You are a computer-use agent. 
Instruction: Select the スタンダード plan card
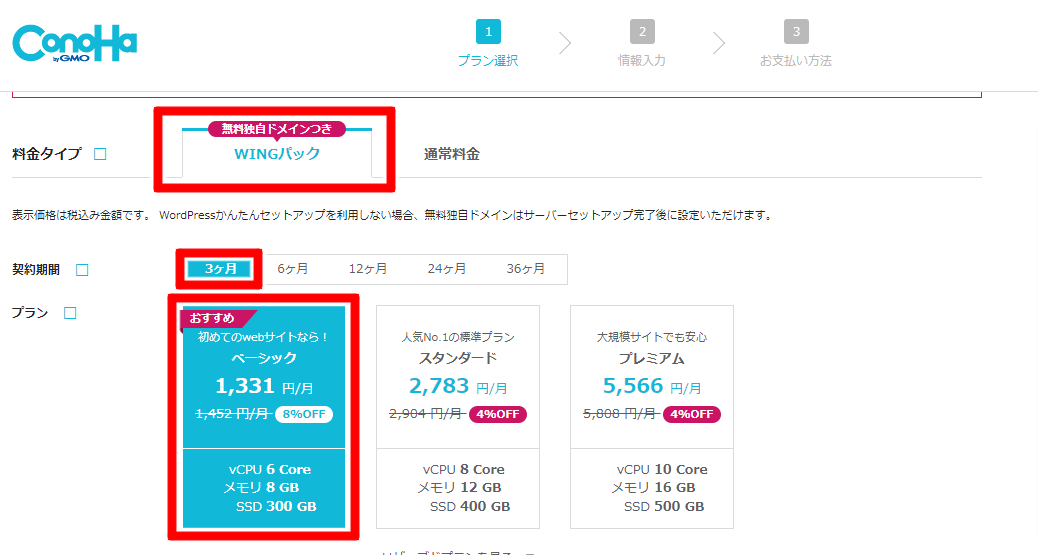tap(458, 417)
